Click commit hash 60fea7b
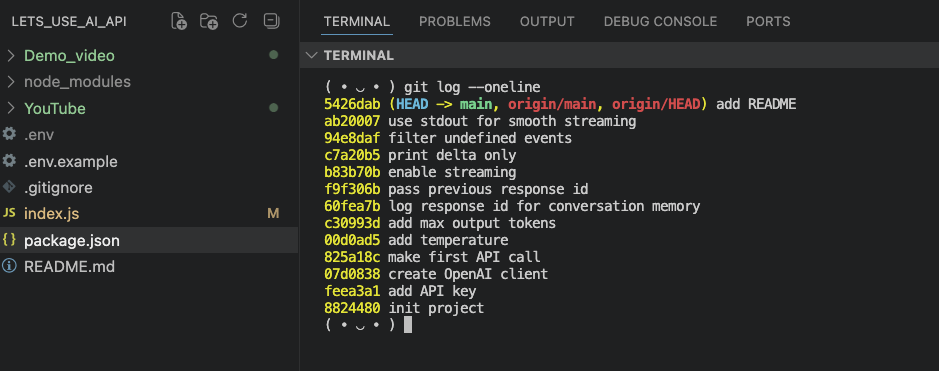Viewport: 939px width, 371px height. pyautogui.click(x=352, y=206)
